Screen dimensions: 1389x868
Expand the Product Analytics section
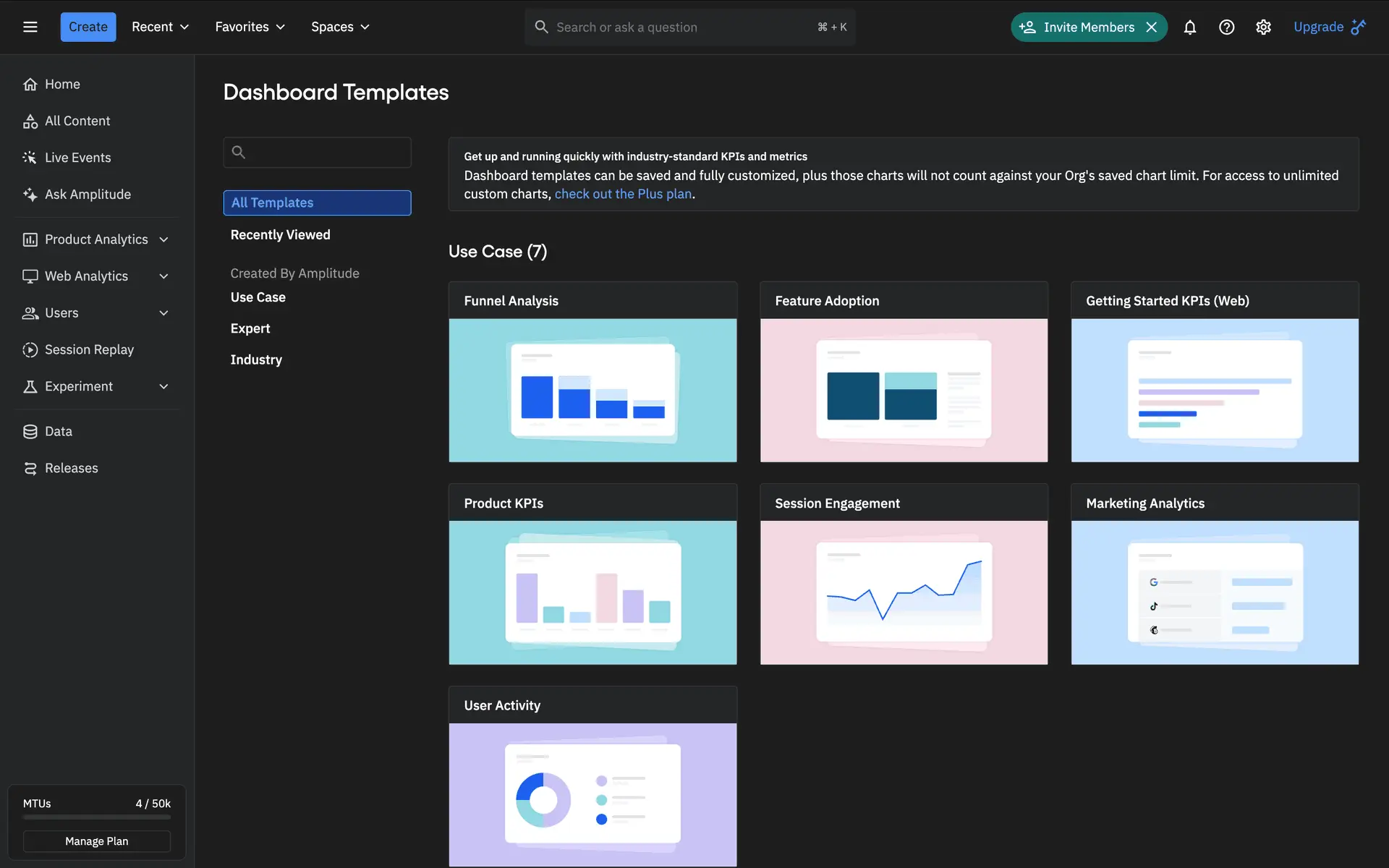coord(163,239)
